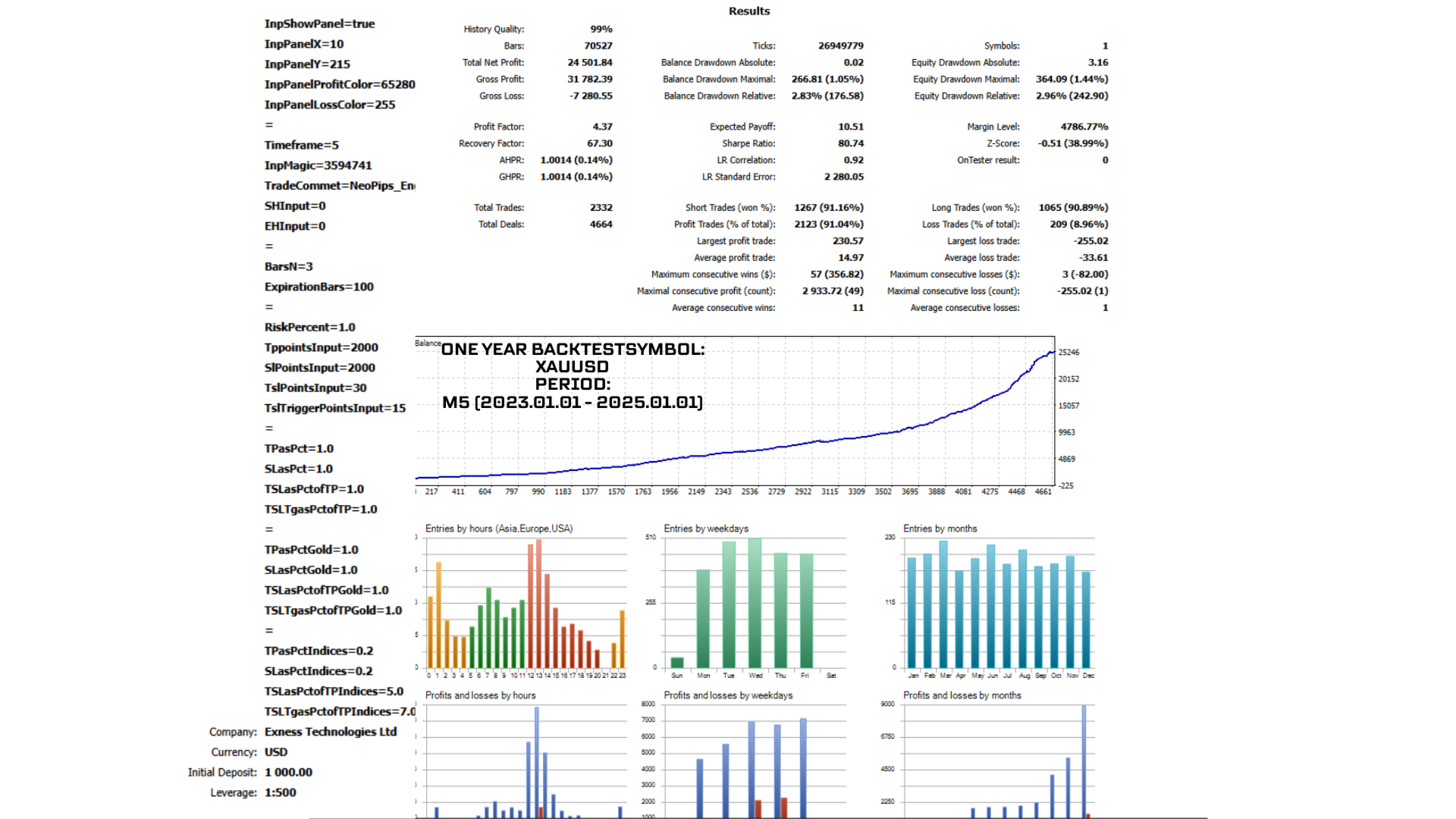This screenshot has height=819, width=1456.
Task: Click the Initial Deposit value 1 000.00
Action: click(x=288, y=773)
